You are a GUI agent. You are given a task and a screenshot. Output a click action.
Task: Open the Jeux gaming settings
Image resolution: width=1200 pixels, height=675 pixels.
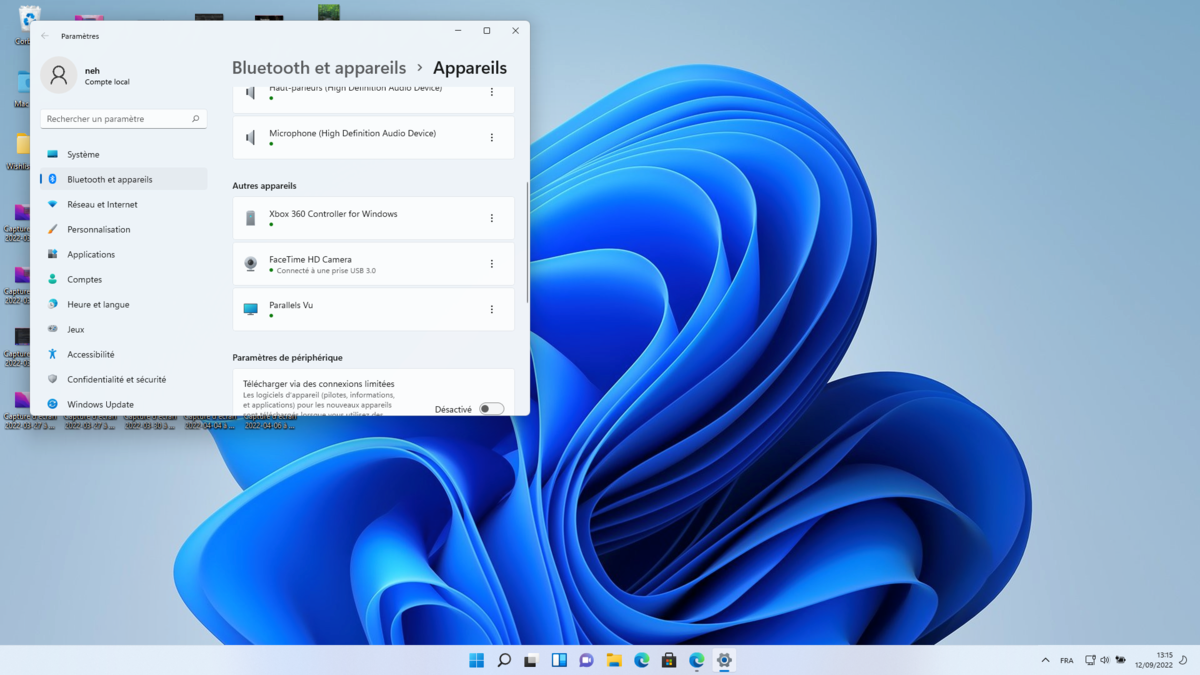124,329
